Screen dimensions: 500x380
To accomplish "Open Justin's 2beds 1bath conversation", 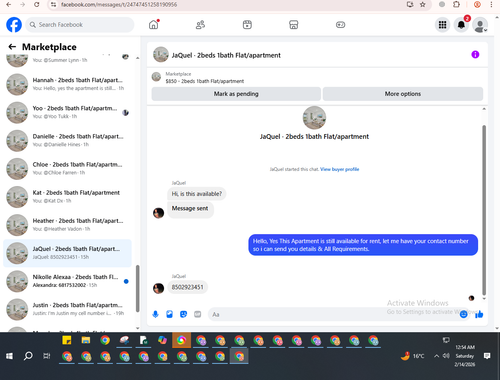I will pyautogui.click(x=68, y=309).
